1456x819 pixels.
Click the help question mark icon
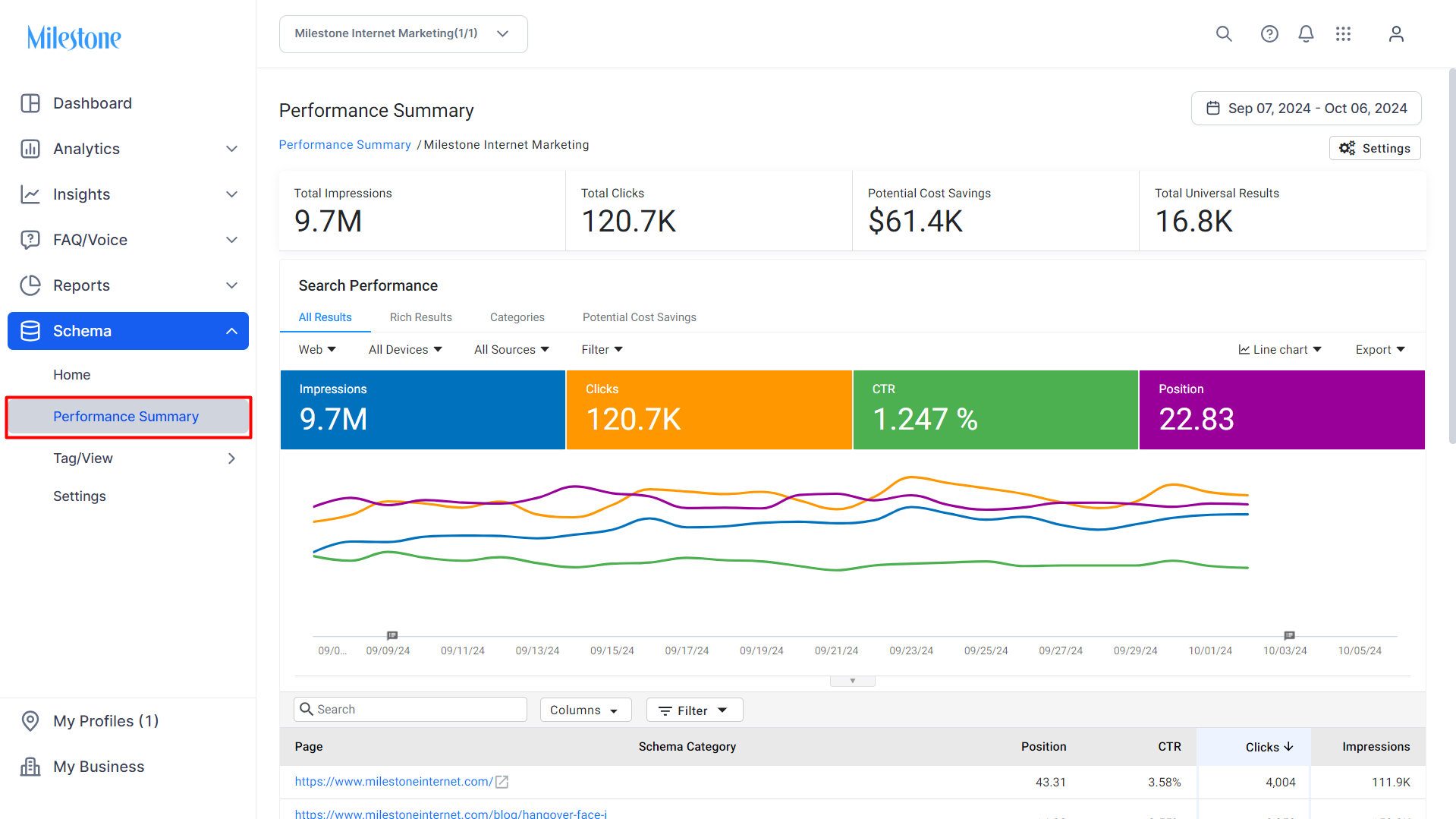(1269, 34)
